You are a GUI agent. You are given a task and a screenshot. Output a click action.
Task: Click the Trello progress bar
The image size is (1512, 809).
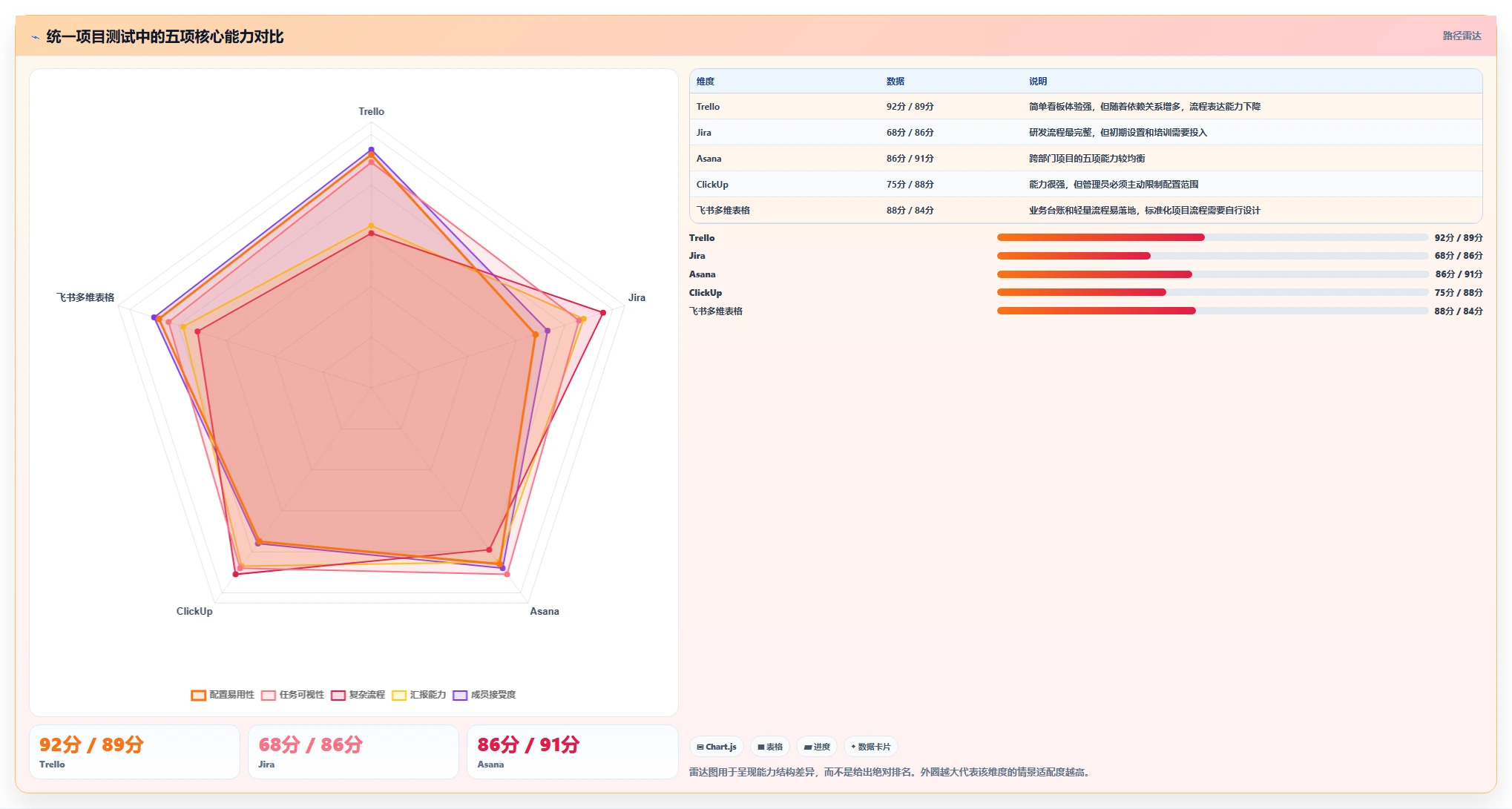coord(1212,237)
